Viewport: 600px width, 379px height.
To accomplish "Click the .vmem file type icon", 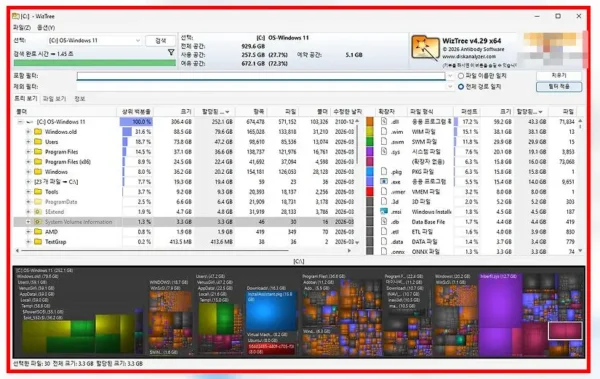I will coord(384,191).
